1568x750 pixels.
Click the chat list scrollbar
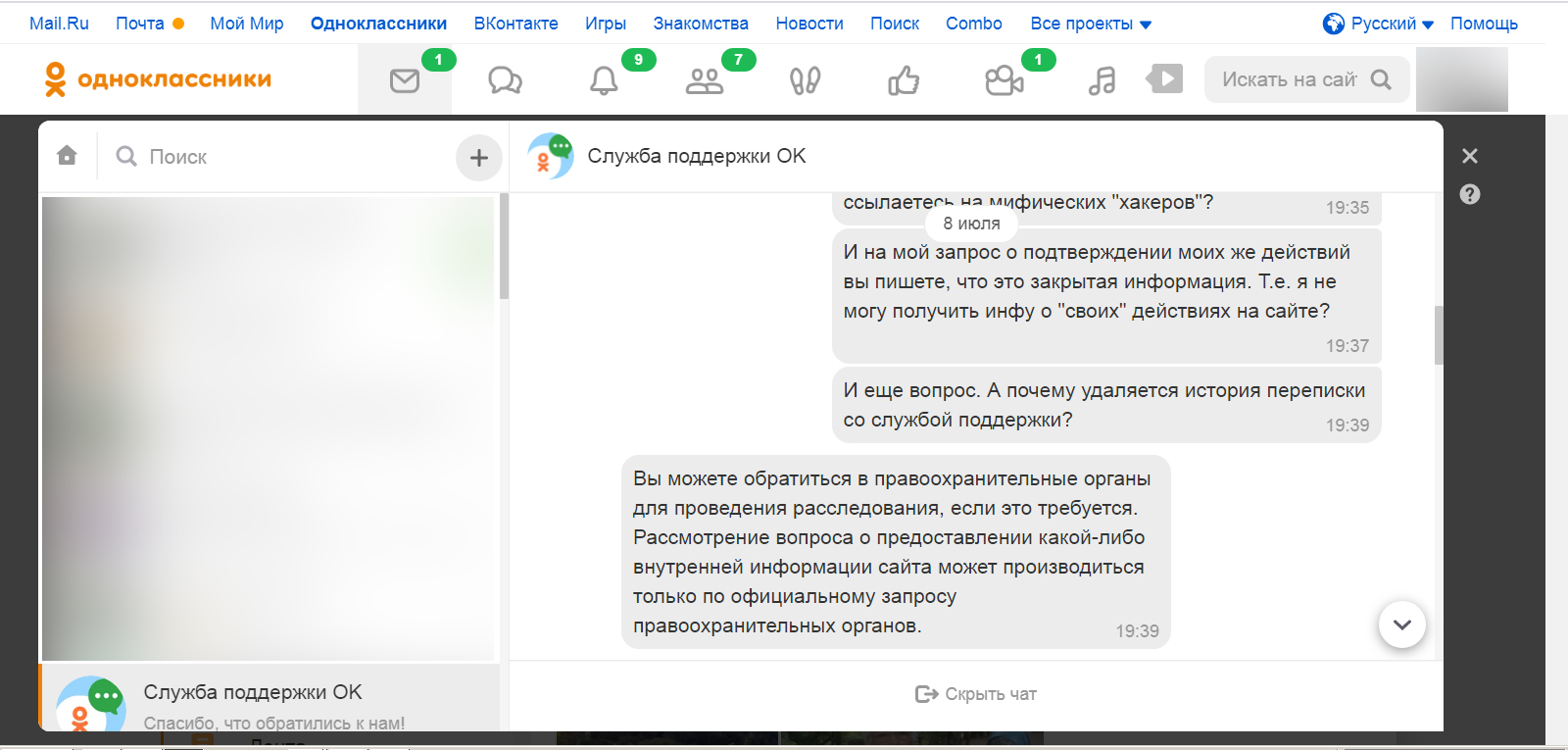coord(504,245)
